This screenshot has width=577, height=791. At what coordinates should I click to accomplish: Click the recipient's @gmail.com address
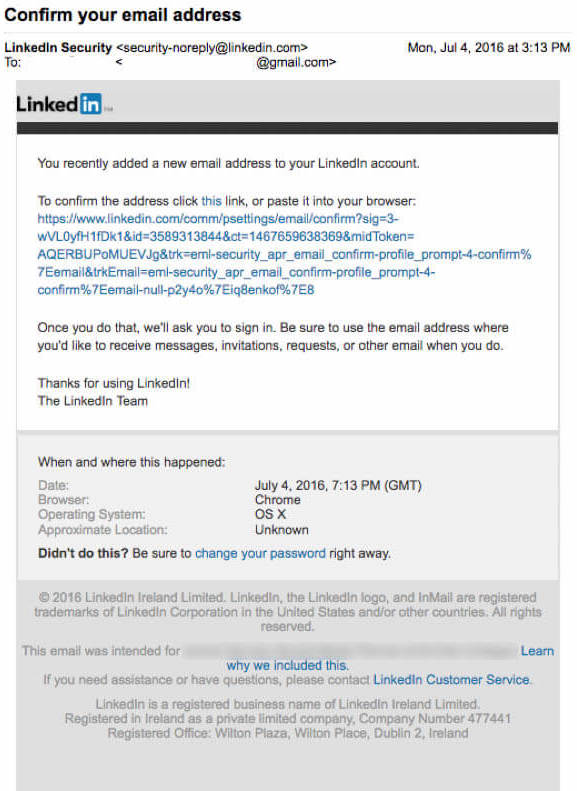coord(296,63)
